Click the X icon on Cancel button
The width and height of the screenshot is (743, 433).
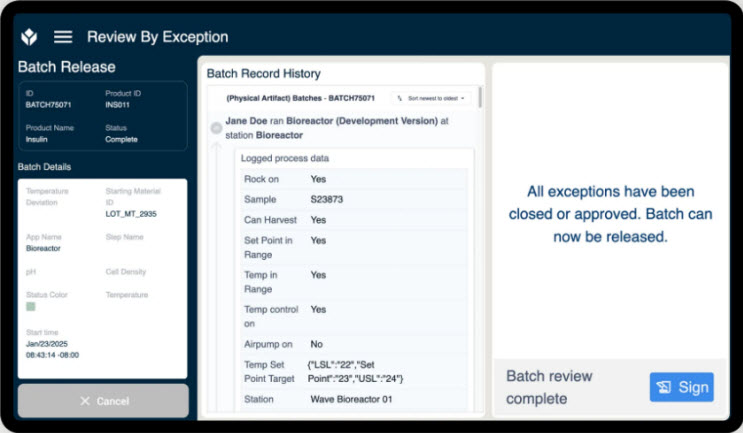click(x=84, y=401)
